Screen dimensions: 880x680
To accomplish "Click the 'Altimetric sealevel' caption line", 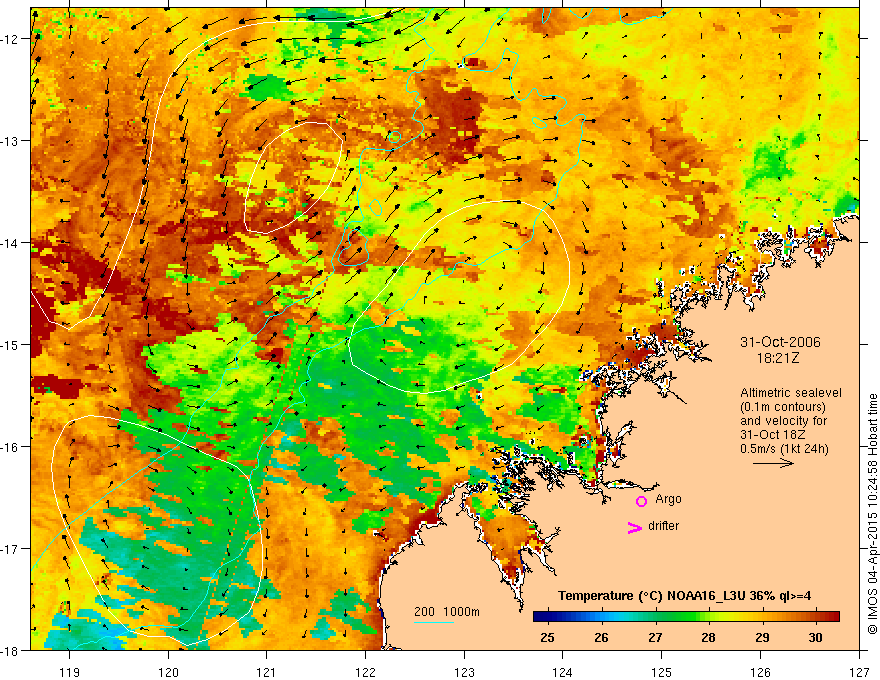I will pyautogui.click(x=791, y=393).
